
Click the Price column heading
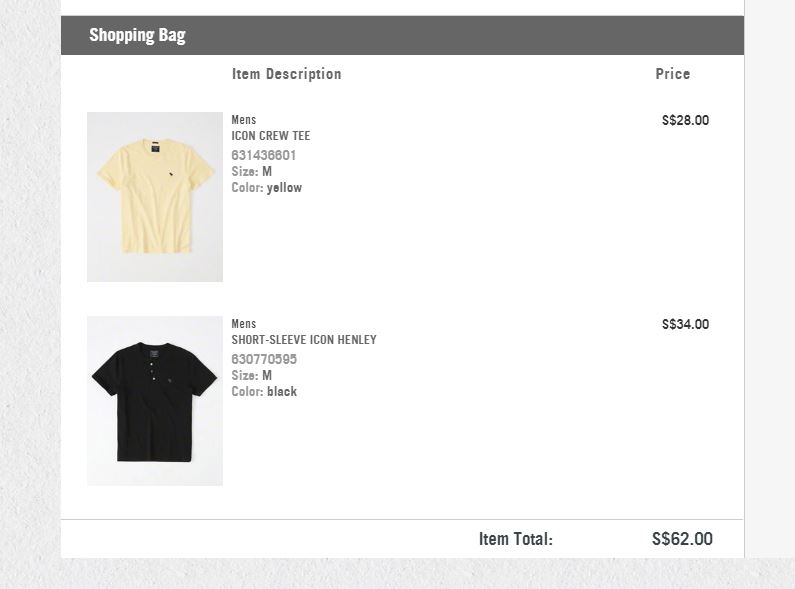673,74
